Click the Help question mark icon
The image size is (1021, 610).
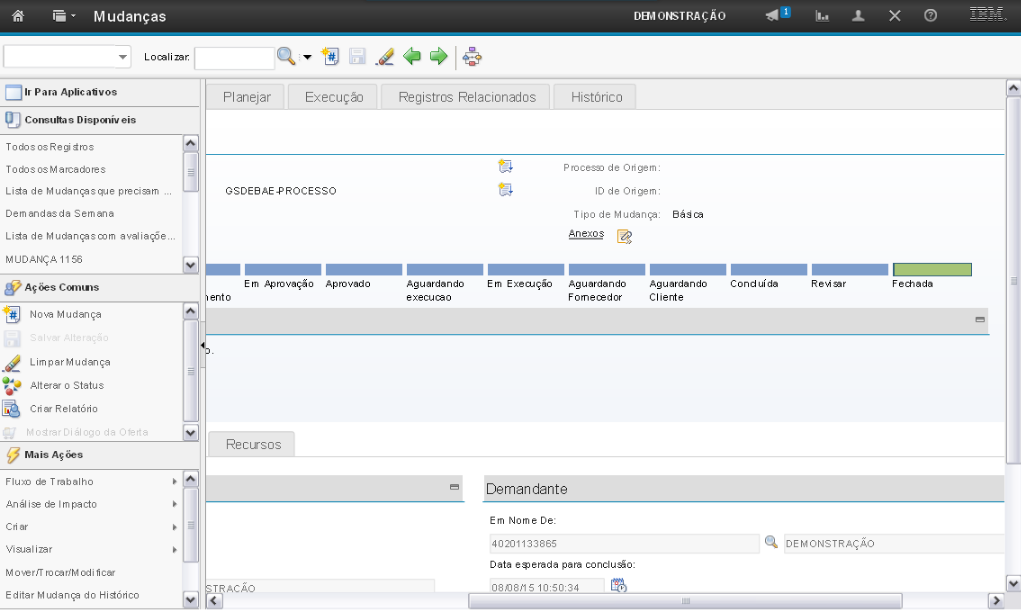coord(930,17)
